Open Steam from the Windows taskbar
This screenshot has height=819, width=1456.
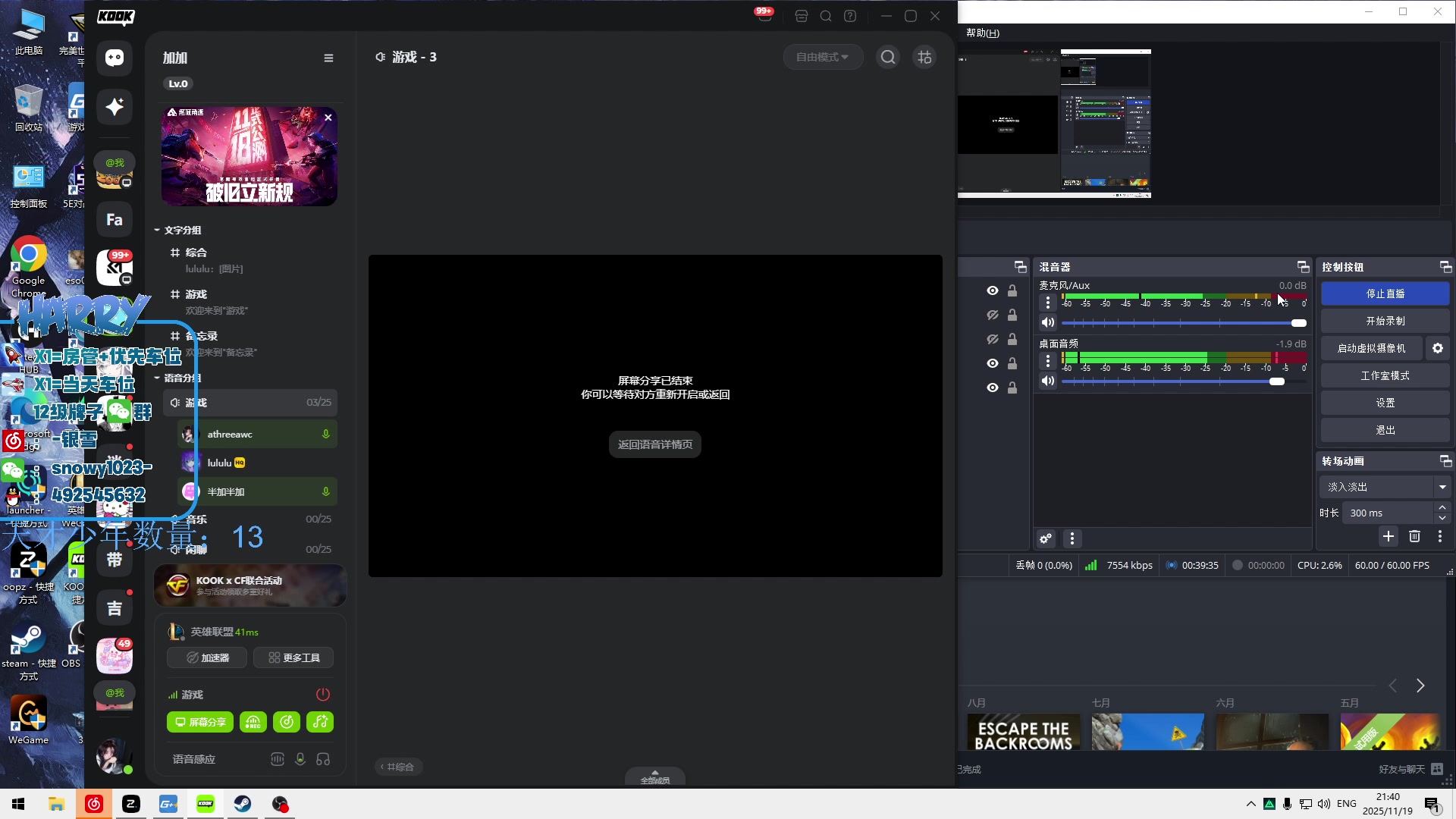[243, 804]
